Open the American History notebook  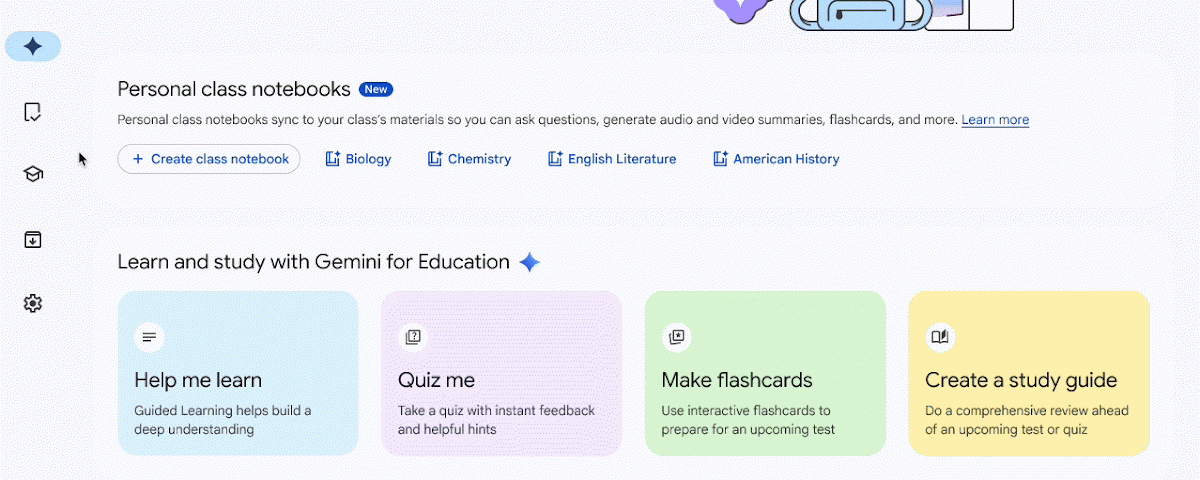[786, 159]
